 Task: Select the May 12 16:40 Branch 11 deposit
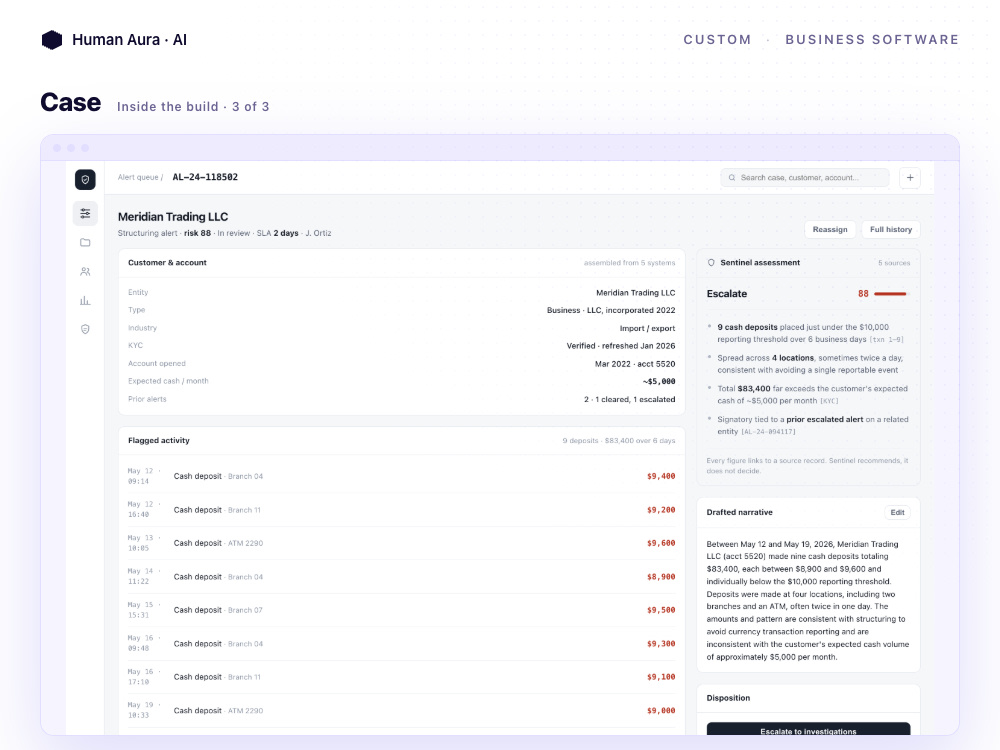pos(402,510)
